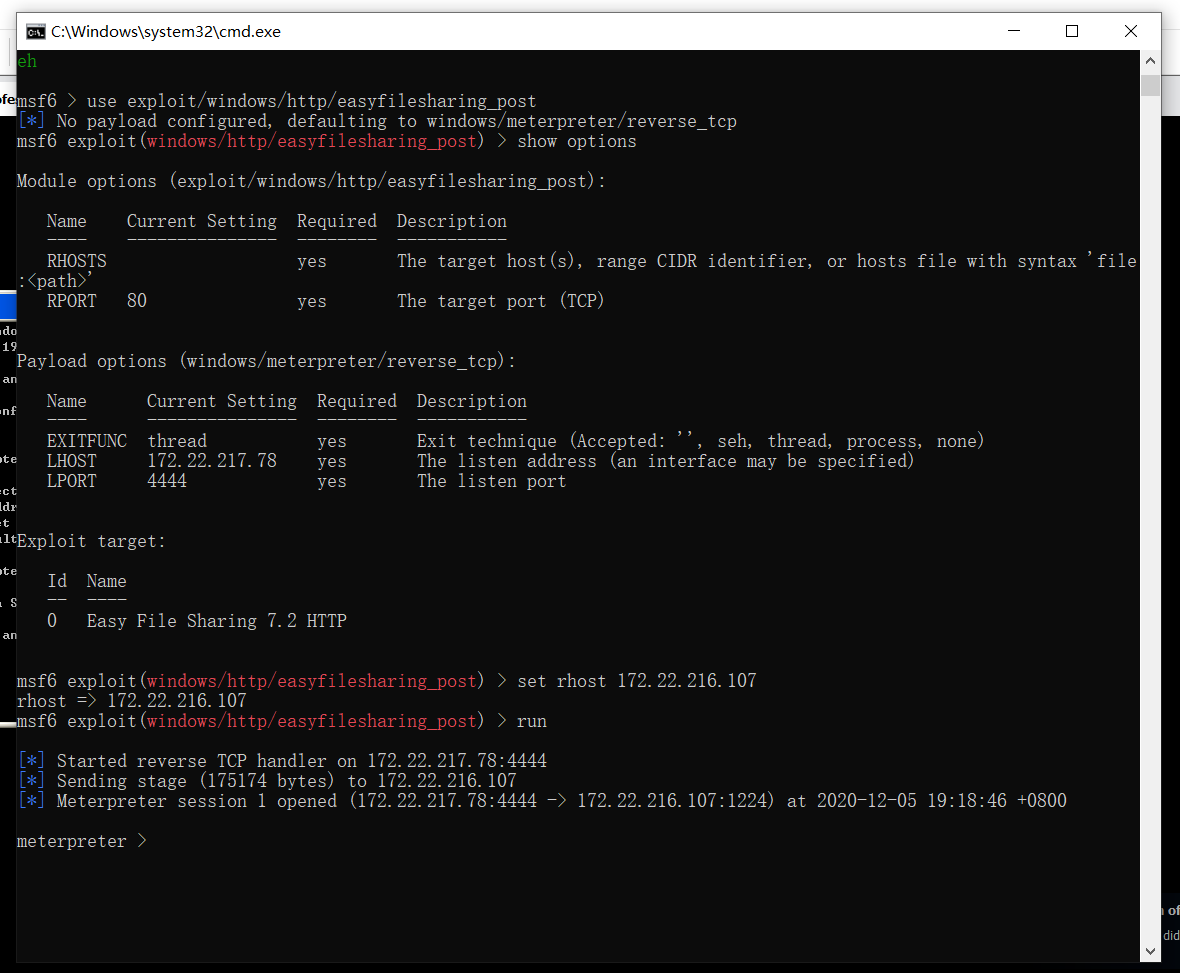1180x973 pixels.
Task: Click the 'run' command text
Action: click(531, 721)
